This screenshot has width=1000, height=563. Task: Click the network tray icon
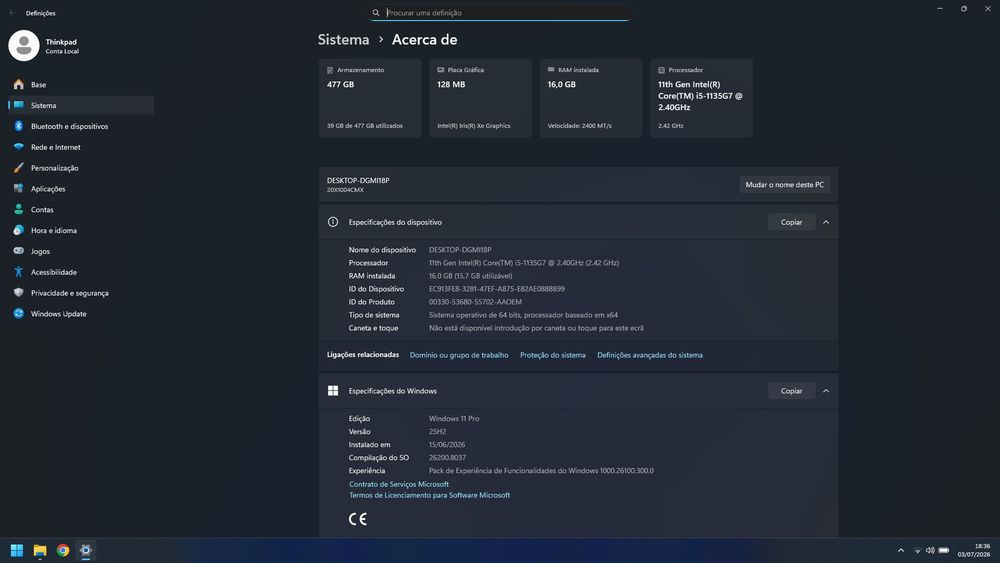click(918, 550)
